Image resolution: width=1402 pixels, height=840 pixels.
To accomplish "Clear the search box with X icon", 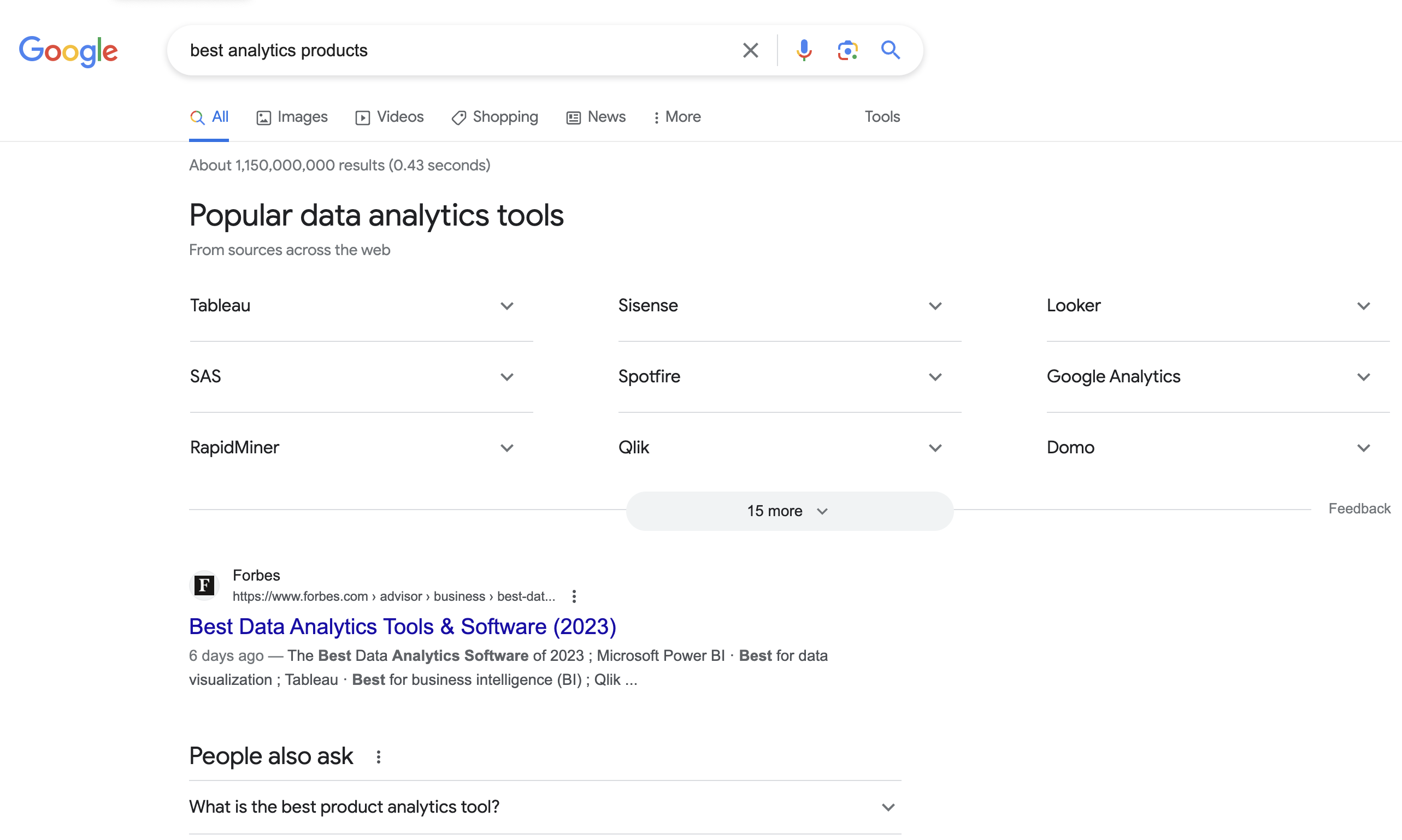I will pos(750,50).
